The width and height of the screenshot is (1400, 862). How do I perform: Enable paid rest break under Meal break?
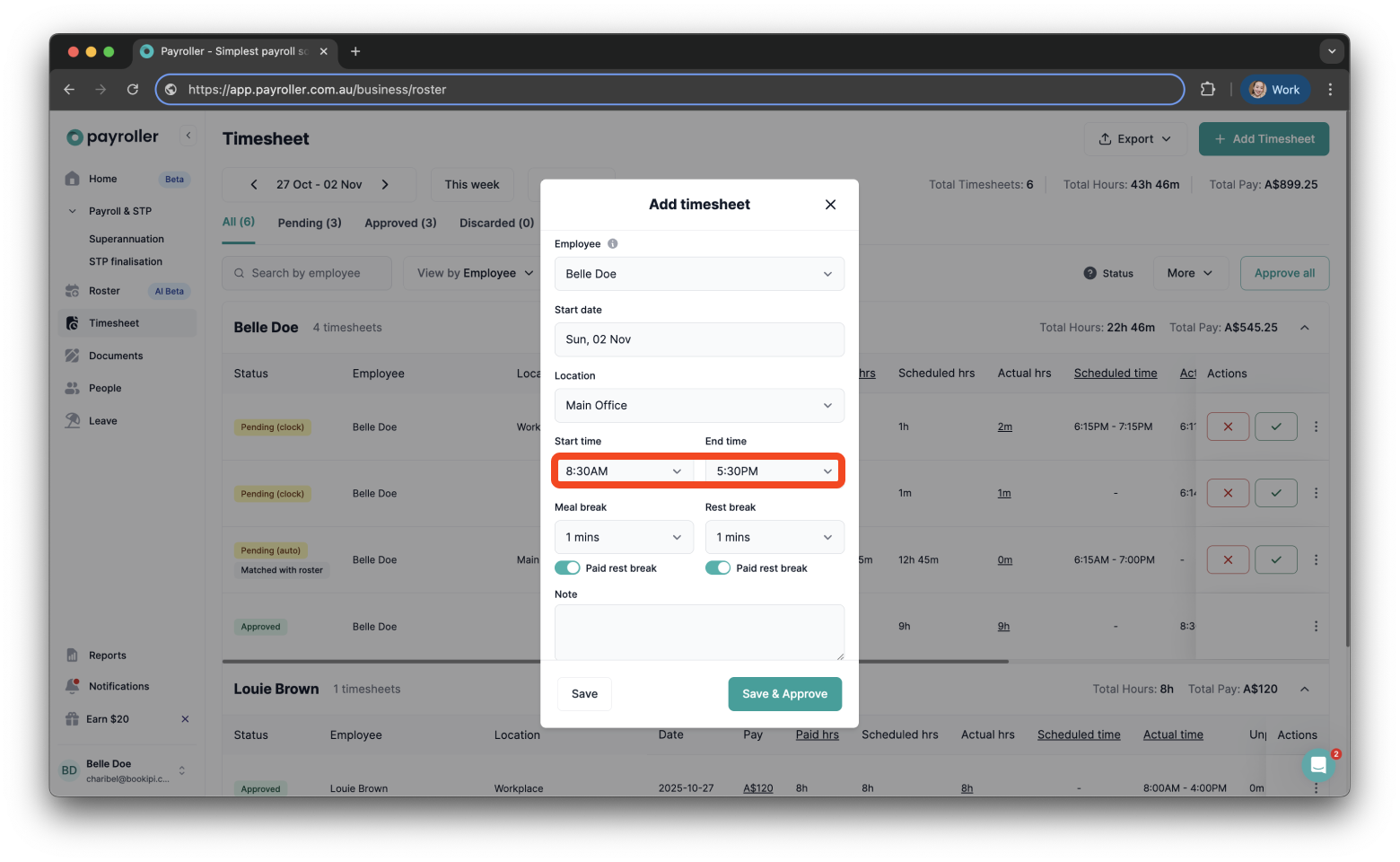click(566, 567)
